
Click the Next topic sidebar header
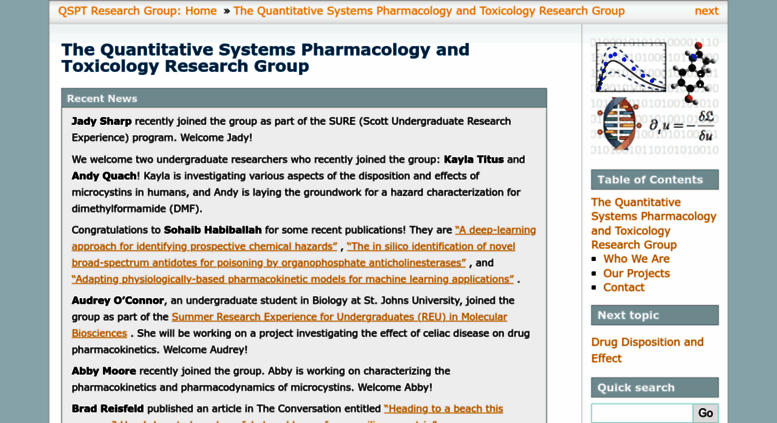coord(655,316)
